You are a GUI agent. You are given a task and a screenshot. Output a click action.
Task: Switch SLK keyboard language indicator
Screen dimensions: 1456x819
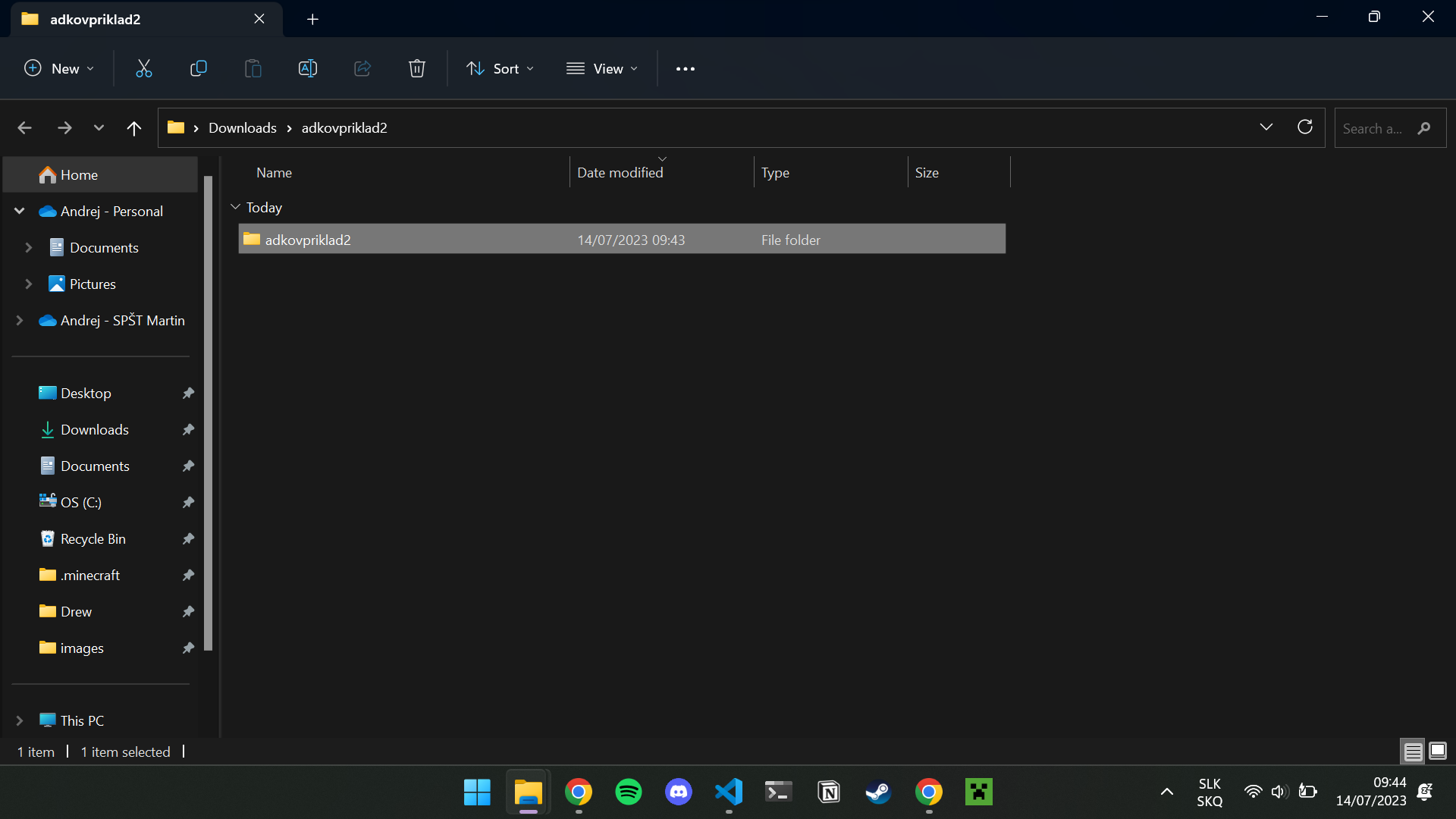point(1210,792)
